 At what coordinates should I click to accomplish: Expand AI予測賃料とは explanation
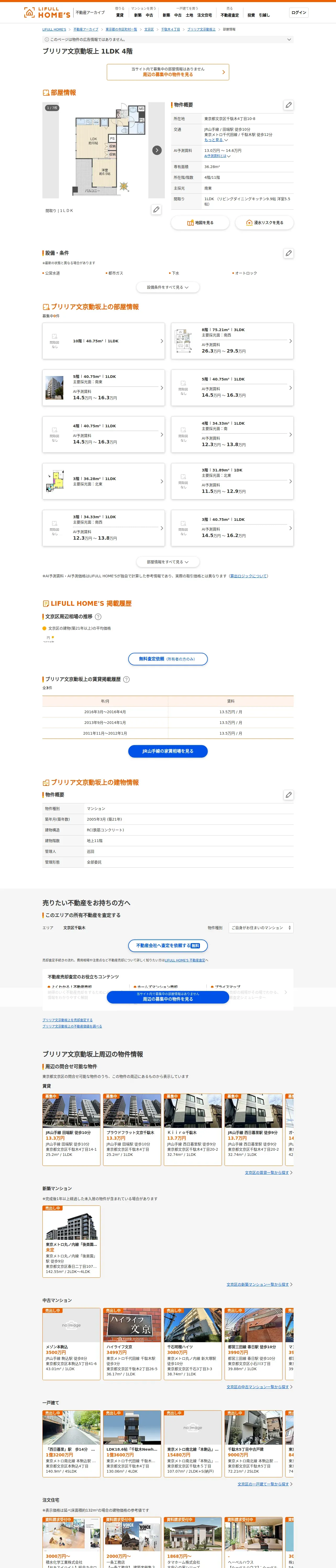(217, 156)
